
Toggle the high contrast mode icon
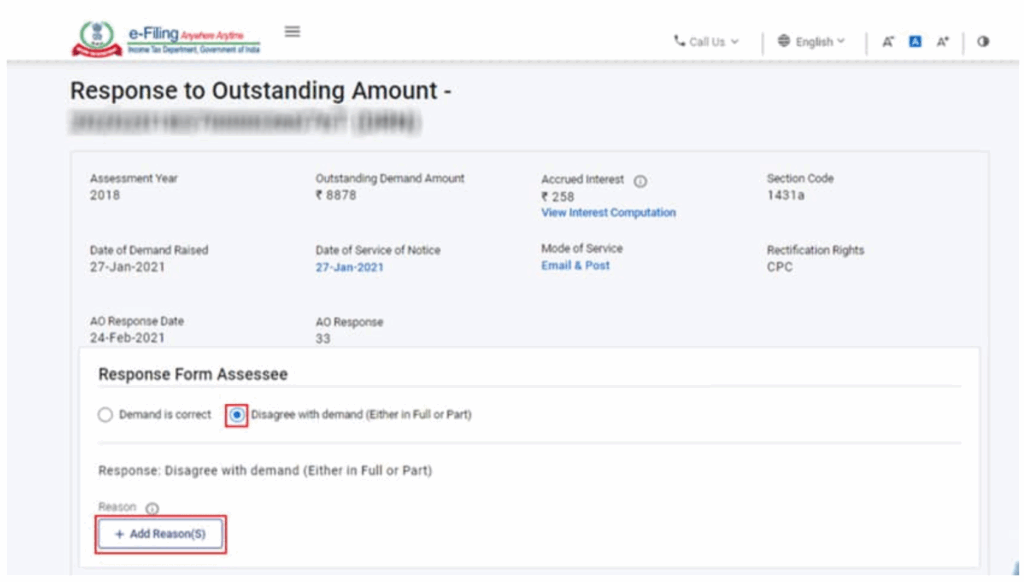983,42
